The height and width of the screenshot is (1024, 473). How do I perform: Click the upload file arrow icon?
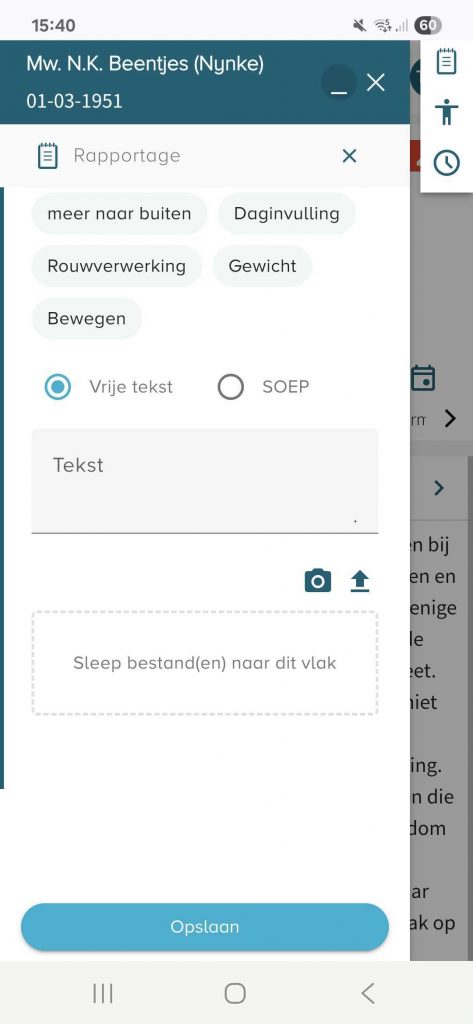[359, 581]
